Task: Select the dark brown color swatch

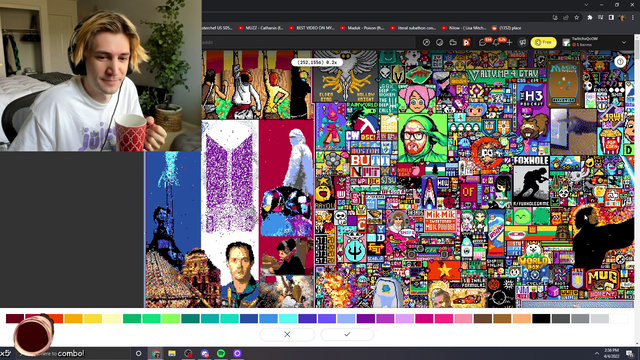Action: [483, 318]
